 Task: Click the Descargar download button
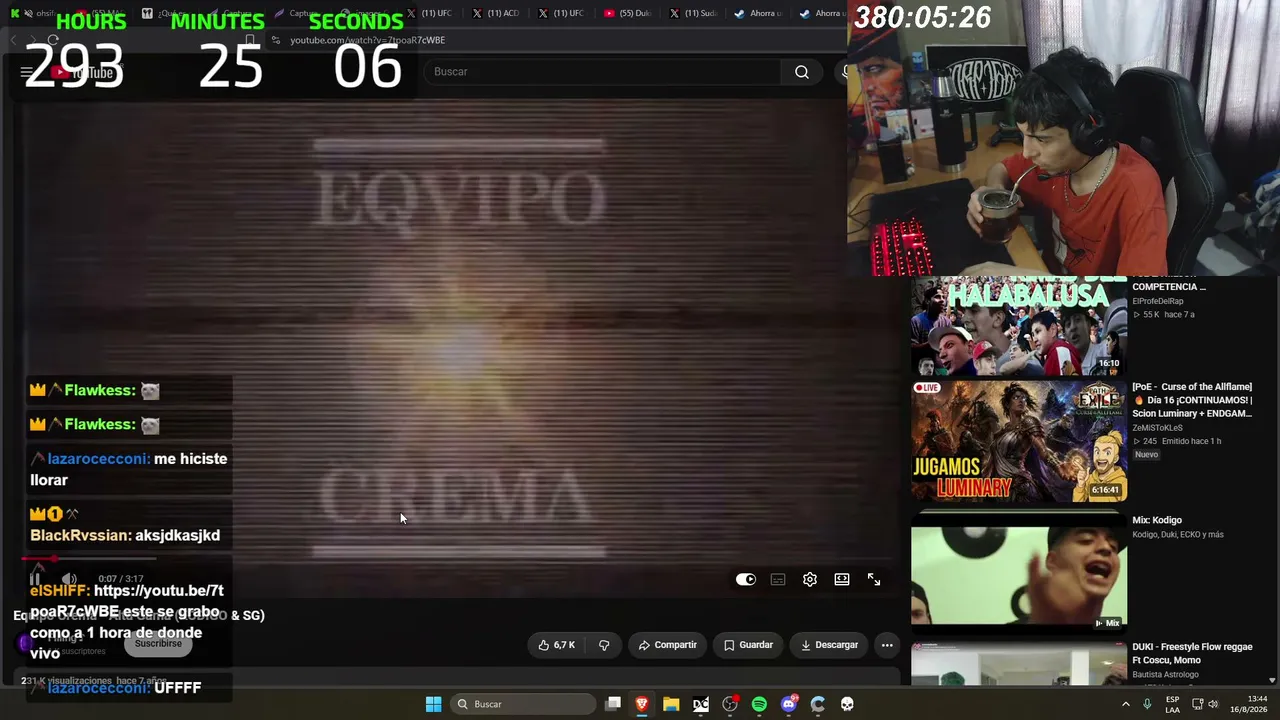pyautogui.click(x=829, y=645)
